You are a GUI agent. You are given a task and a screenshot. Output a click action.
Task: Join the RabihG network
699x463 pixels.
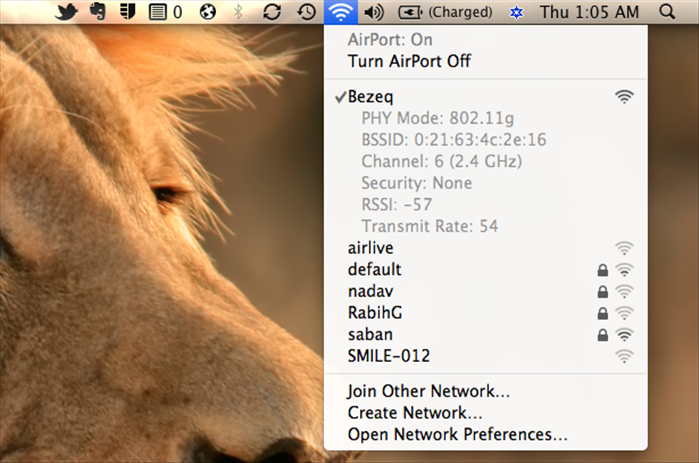coord(486,313)
